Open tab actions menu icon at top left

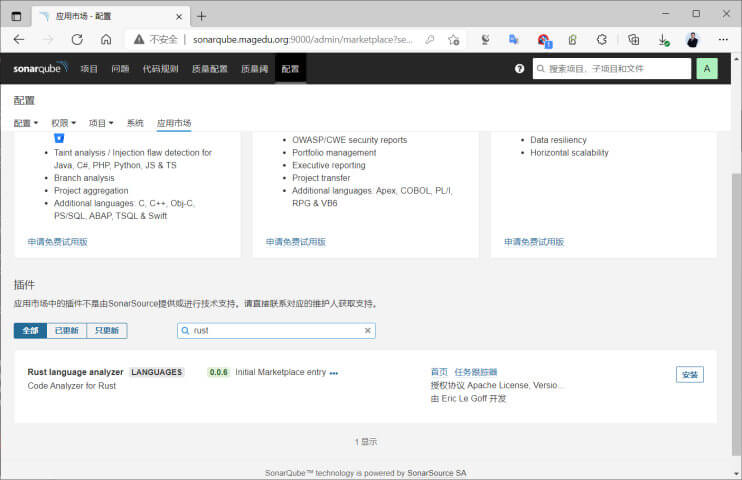tap(16, 16)
